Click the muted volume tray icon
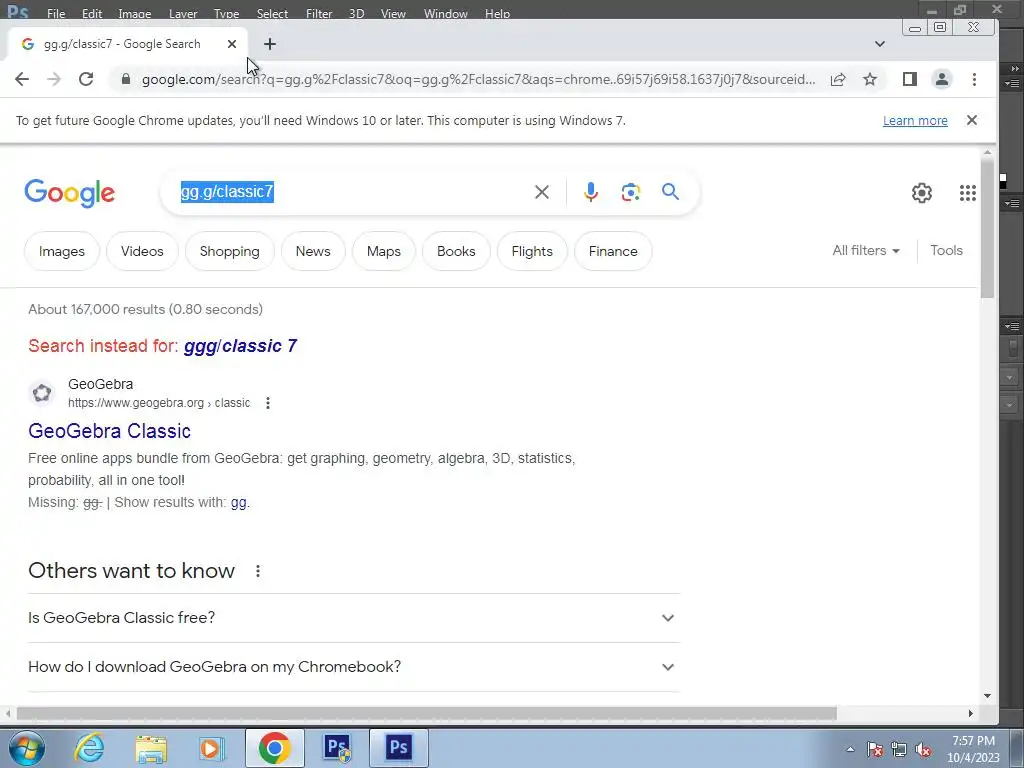The image size is (1024, 768). 923,750
